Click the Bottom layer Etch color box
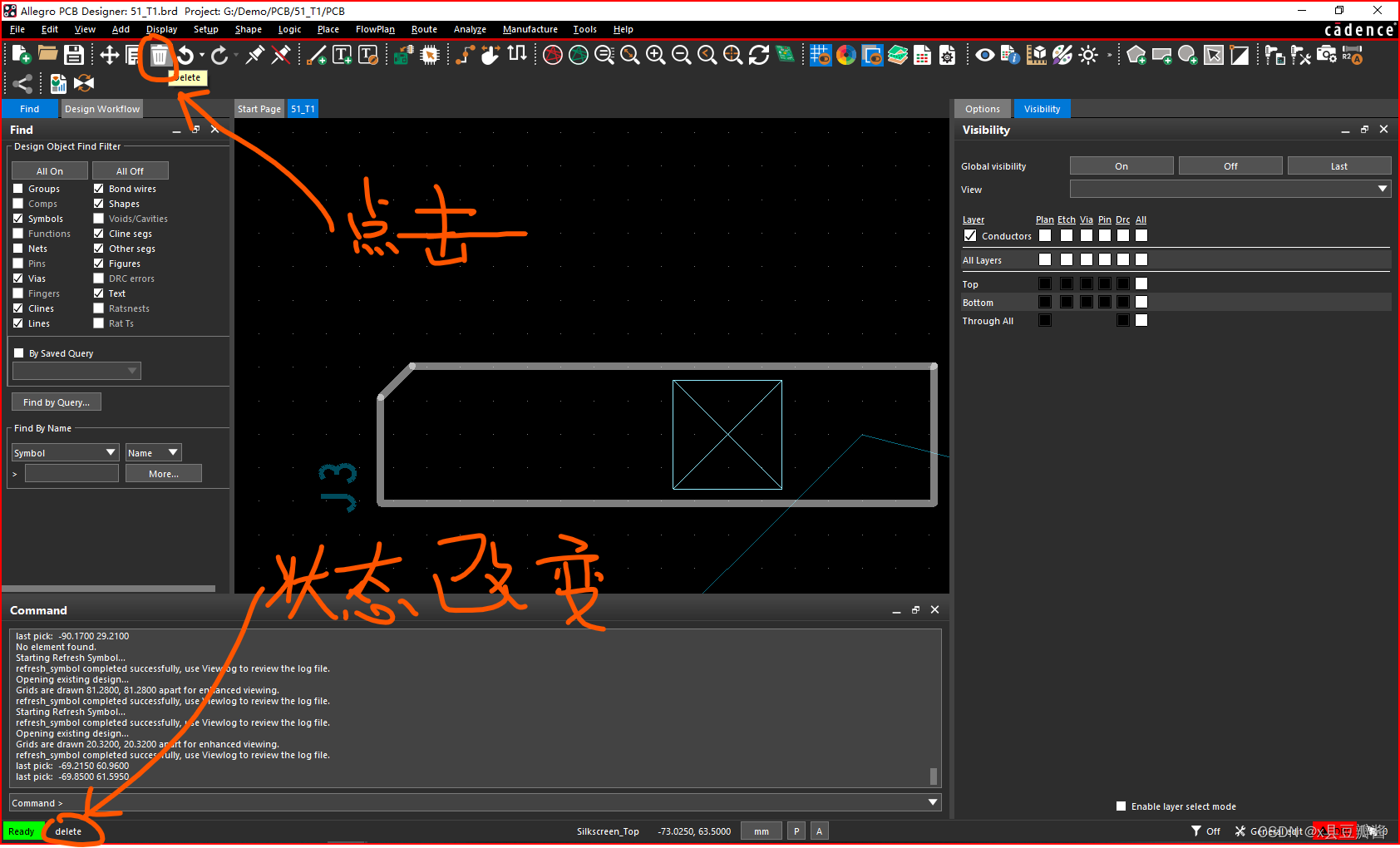Screen dimensions: 1400x848 1067,303
